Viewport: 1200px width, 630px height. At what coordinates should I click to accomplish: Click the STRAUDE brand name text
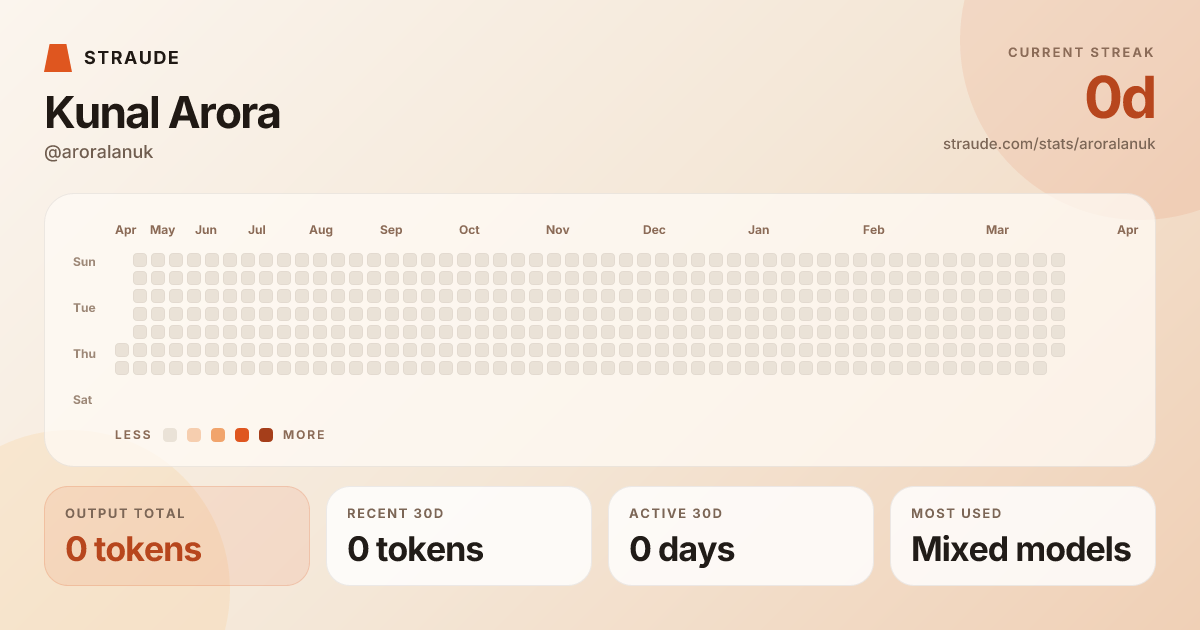click(132, 58)
